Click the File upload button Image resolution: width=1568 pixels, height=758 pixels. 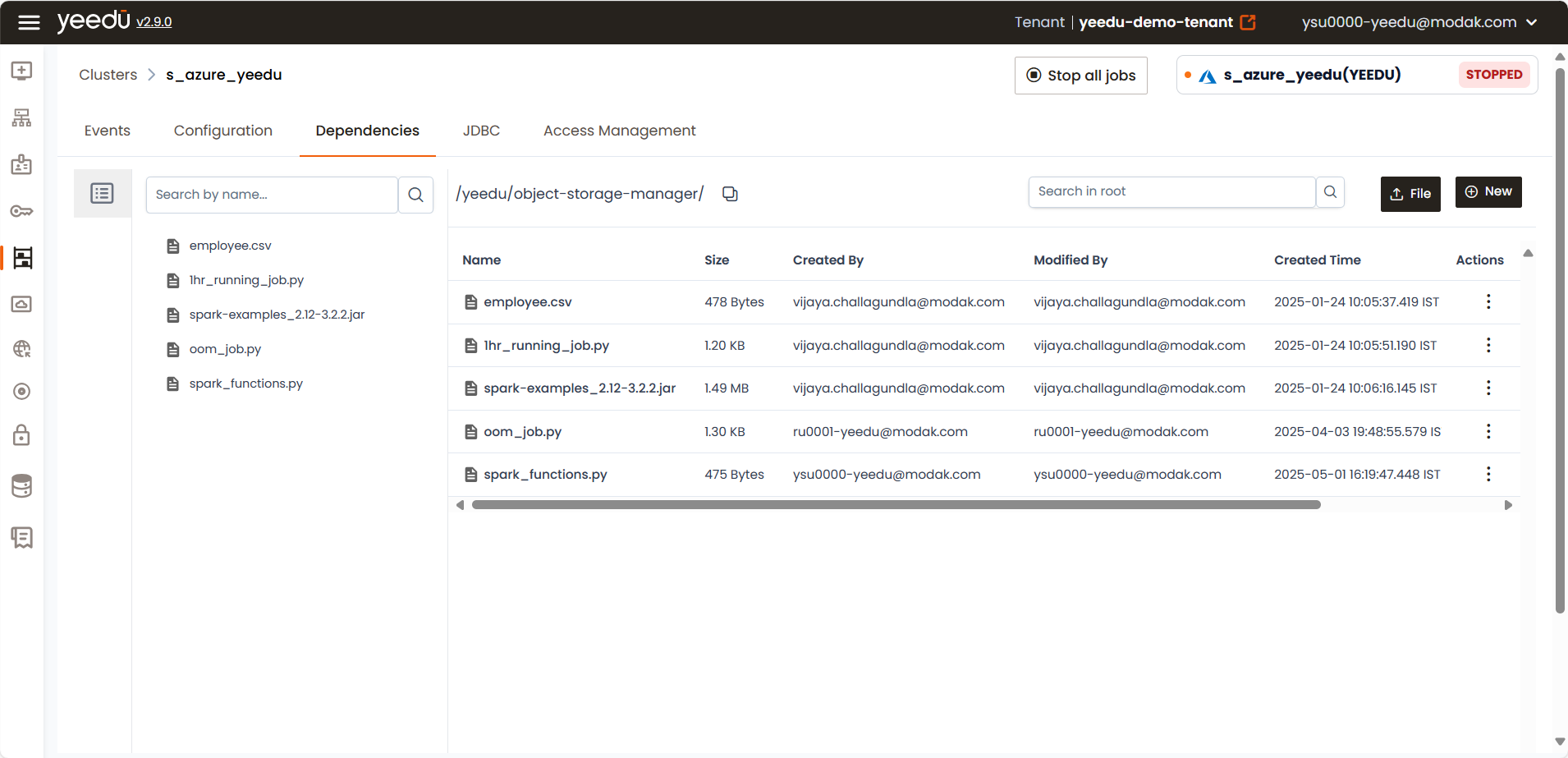pyautogui.click(x=1410, y=194)
